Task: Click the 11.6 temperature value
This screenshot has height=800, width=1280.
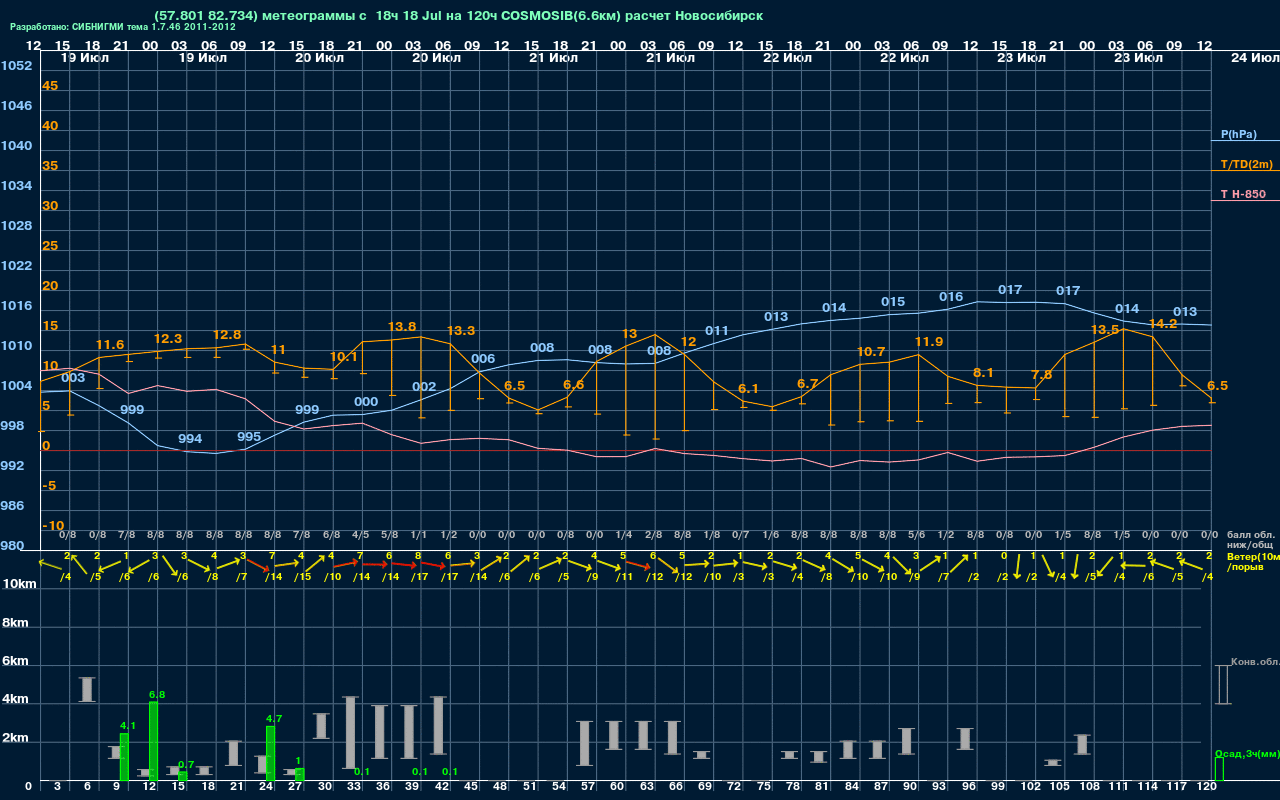Action: pos(110,345)
